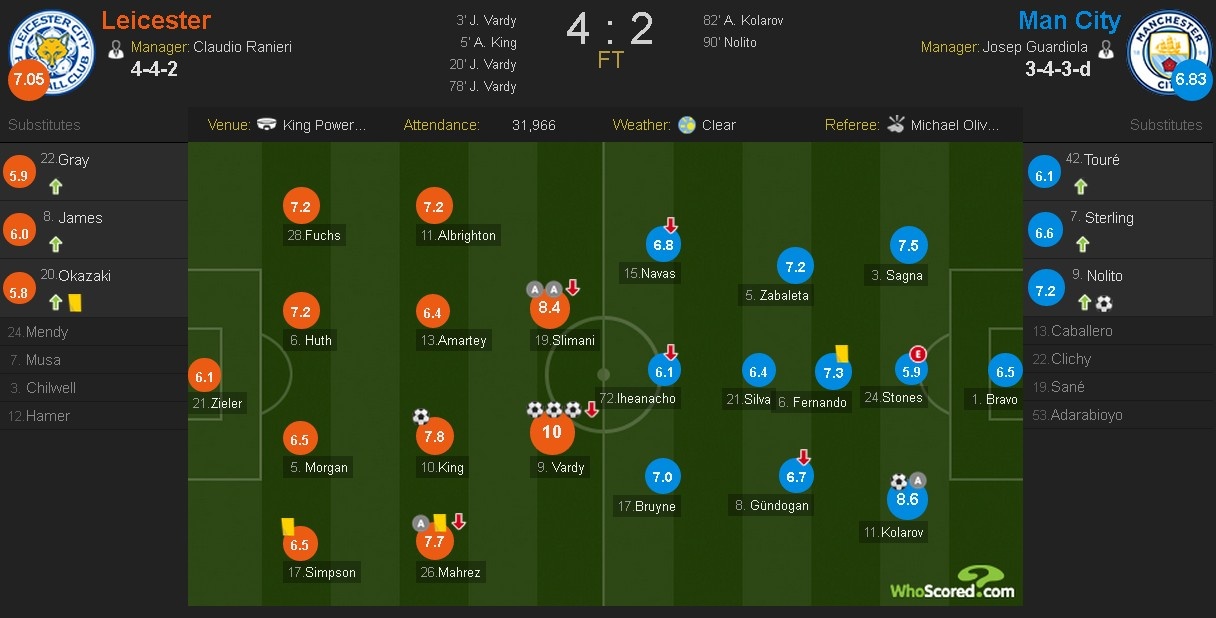Open the Man City team page
This screenshot has height=618, width=1216.
[x=1070, y=20]
